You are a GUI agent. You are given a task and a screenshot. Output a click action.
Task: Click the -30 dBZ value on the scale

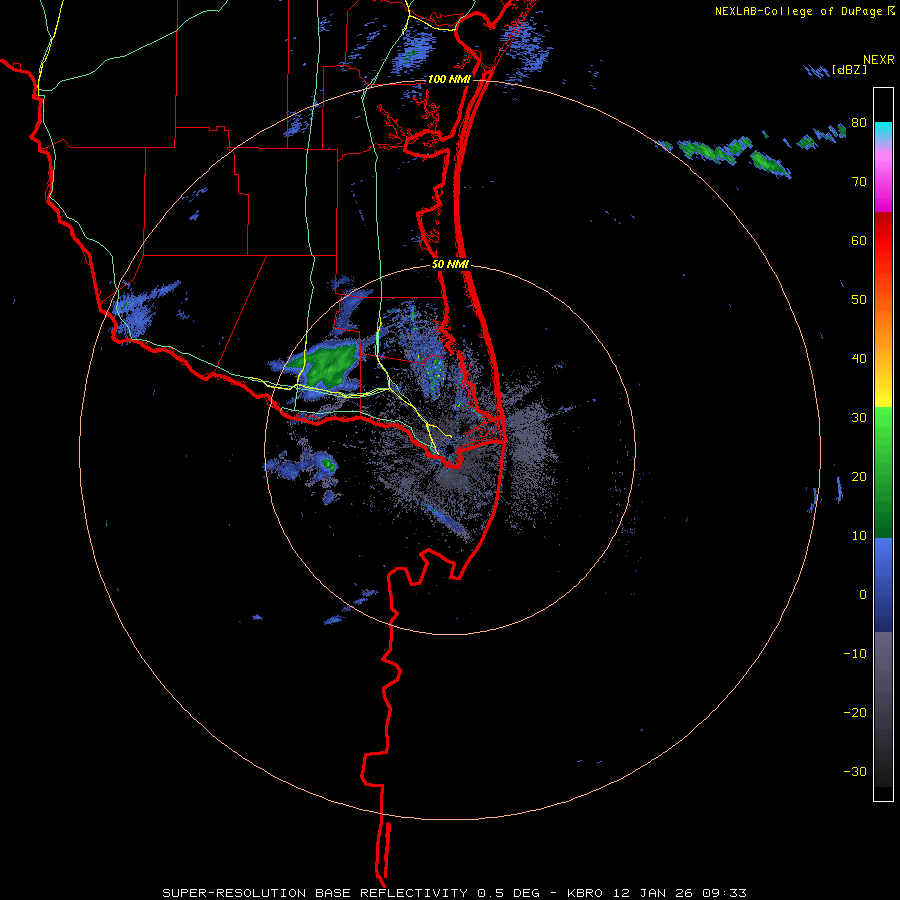pyautogui.click(x=855, y=771)
